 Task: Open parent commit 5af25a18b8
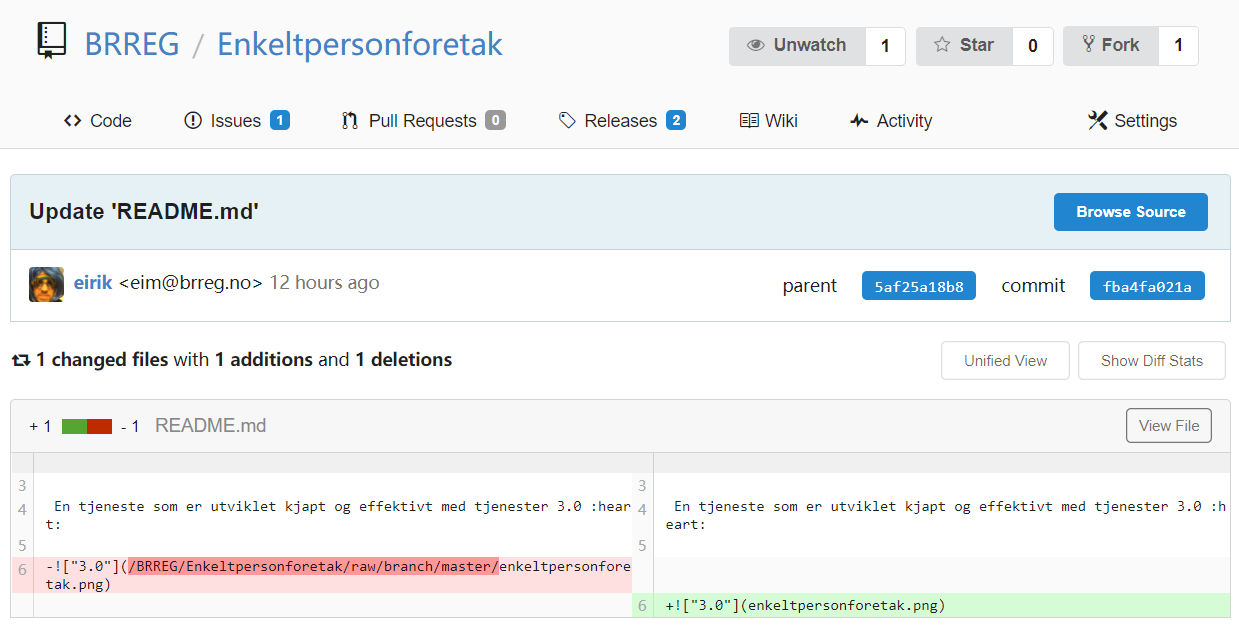pyautogui.click(x=919, y=286)
